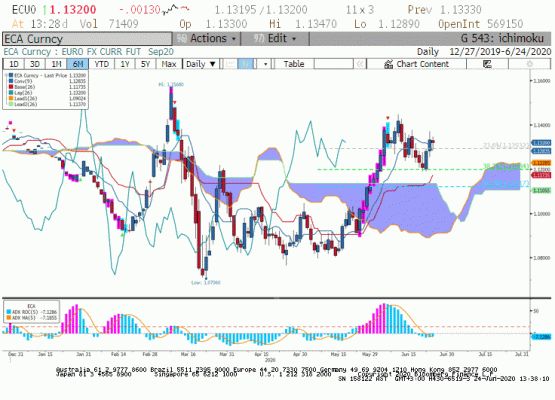
Task: Click the ADX ROC(5) legend marker
Action: (9, 312)
